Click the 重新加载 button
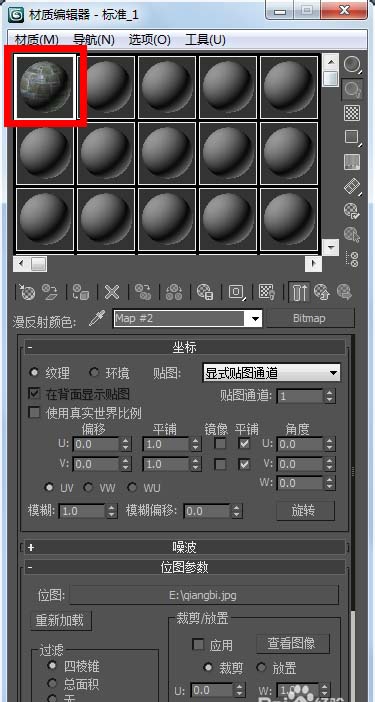 60,621
